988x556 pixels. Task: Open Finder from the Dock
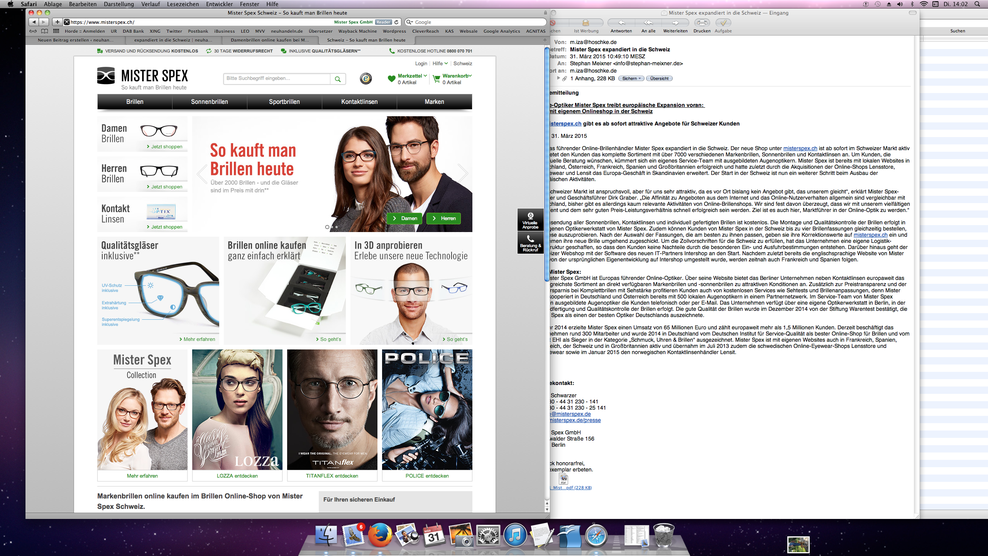coord(326,535)
